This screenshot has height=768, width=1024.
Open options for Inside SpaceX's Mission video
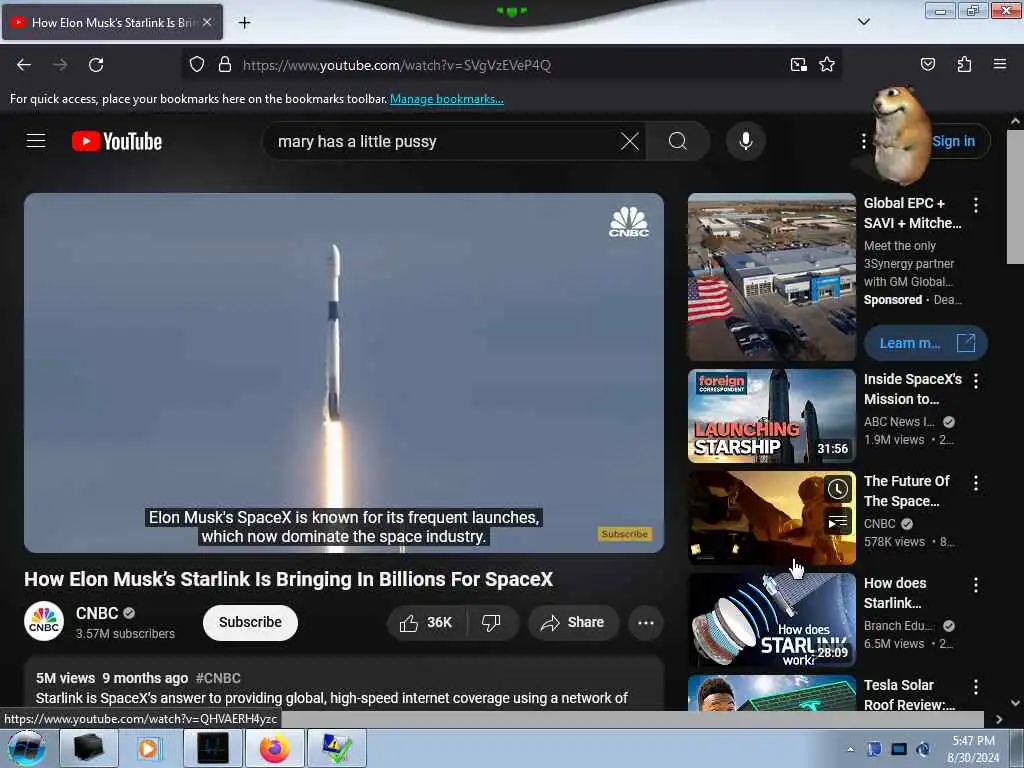pyautogui.click(x=976, y=381)
